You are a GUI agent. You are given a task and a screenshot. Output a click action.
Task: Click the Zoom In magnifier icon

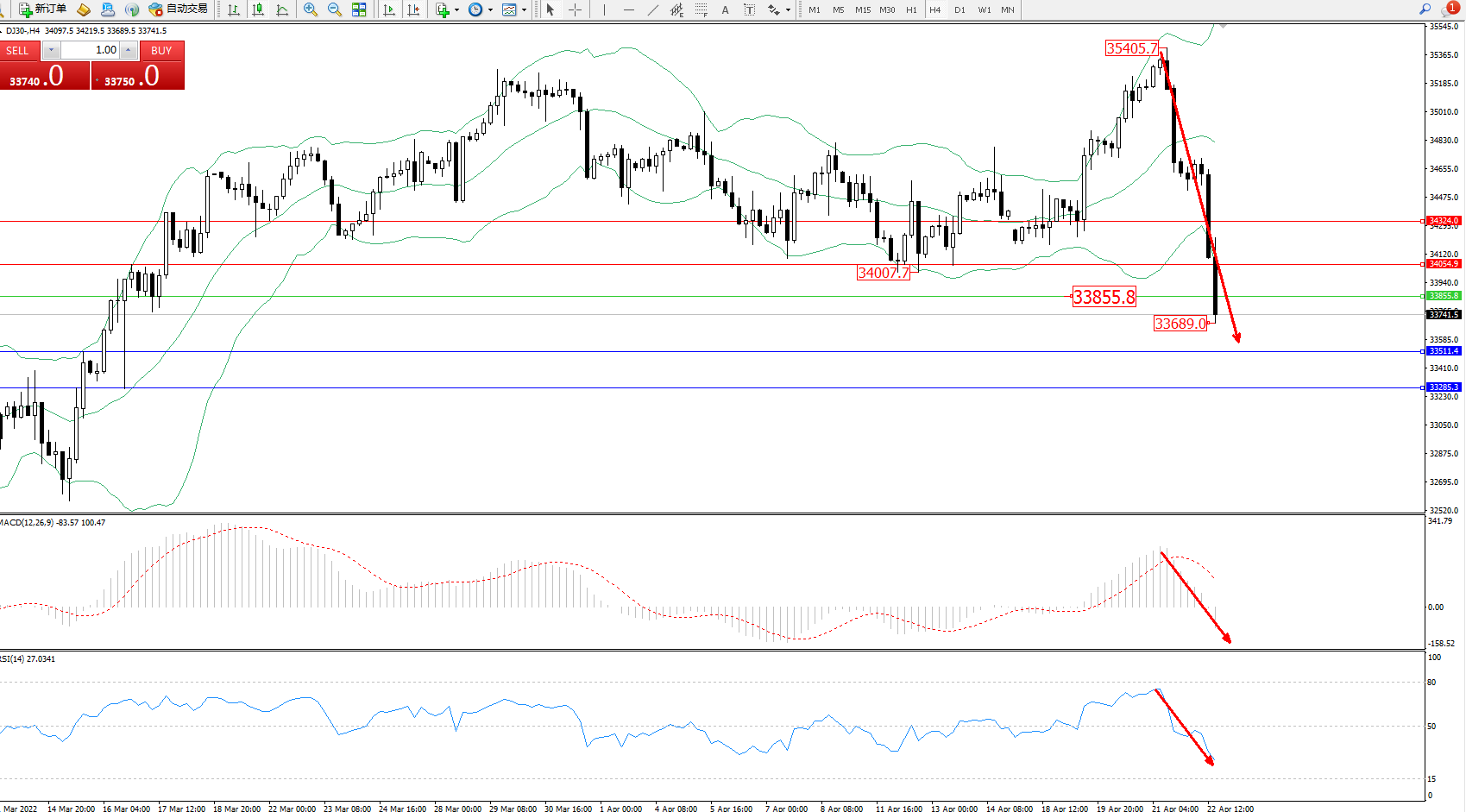[311, 9]
